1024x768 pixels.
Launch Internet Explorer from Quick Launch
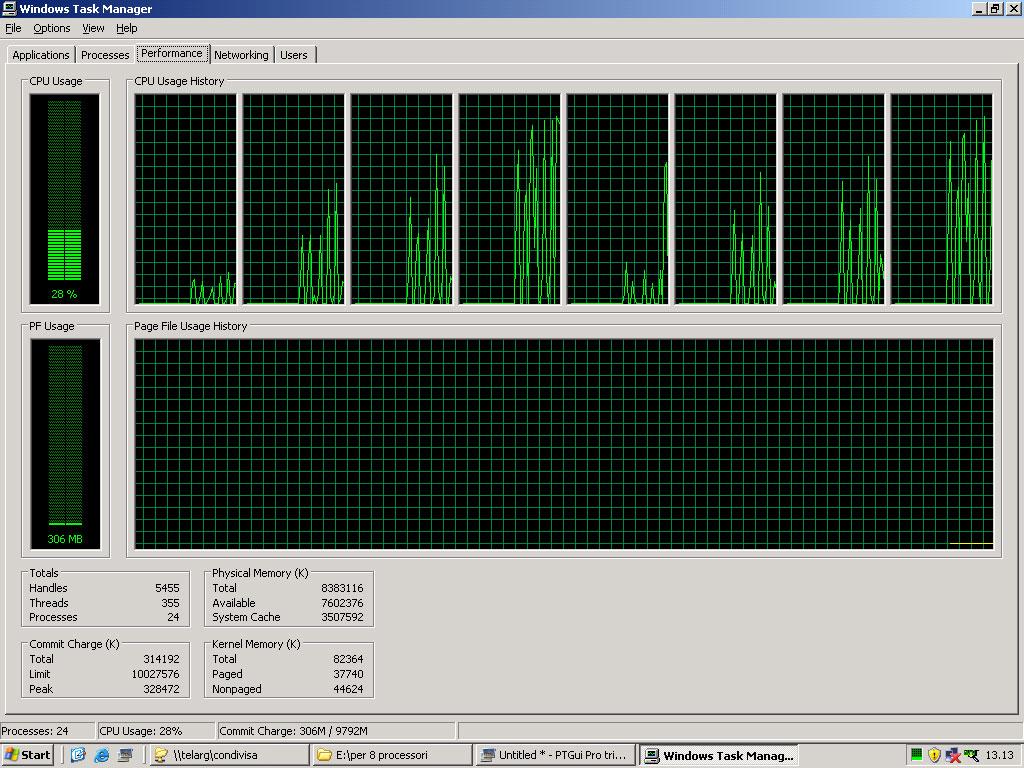click(x=101, y=755)
